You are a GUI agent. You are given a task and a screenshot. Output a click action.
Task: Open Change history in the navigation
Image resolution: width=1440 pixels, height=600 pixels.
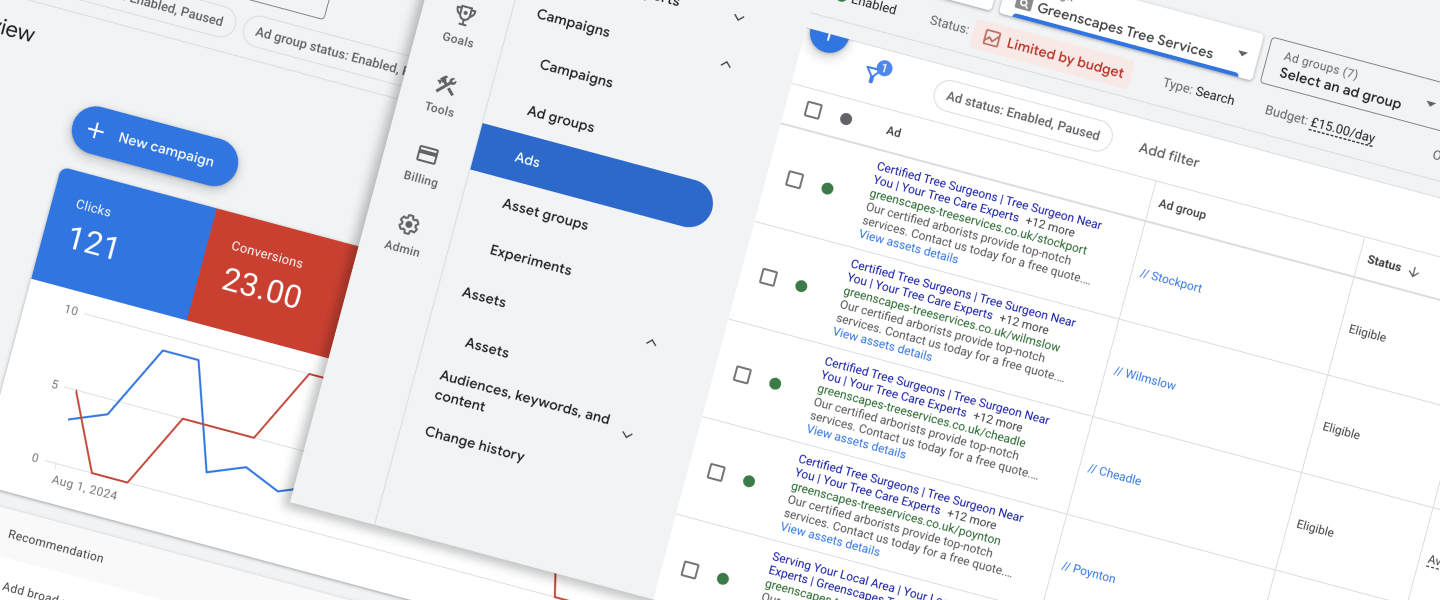(x=475, y=444)
